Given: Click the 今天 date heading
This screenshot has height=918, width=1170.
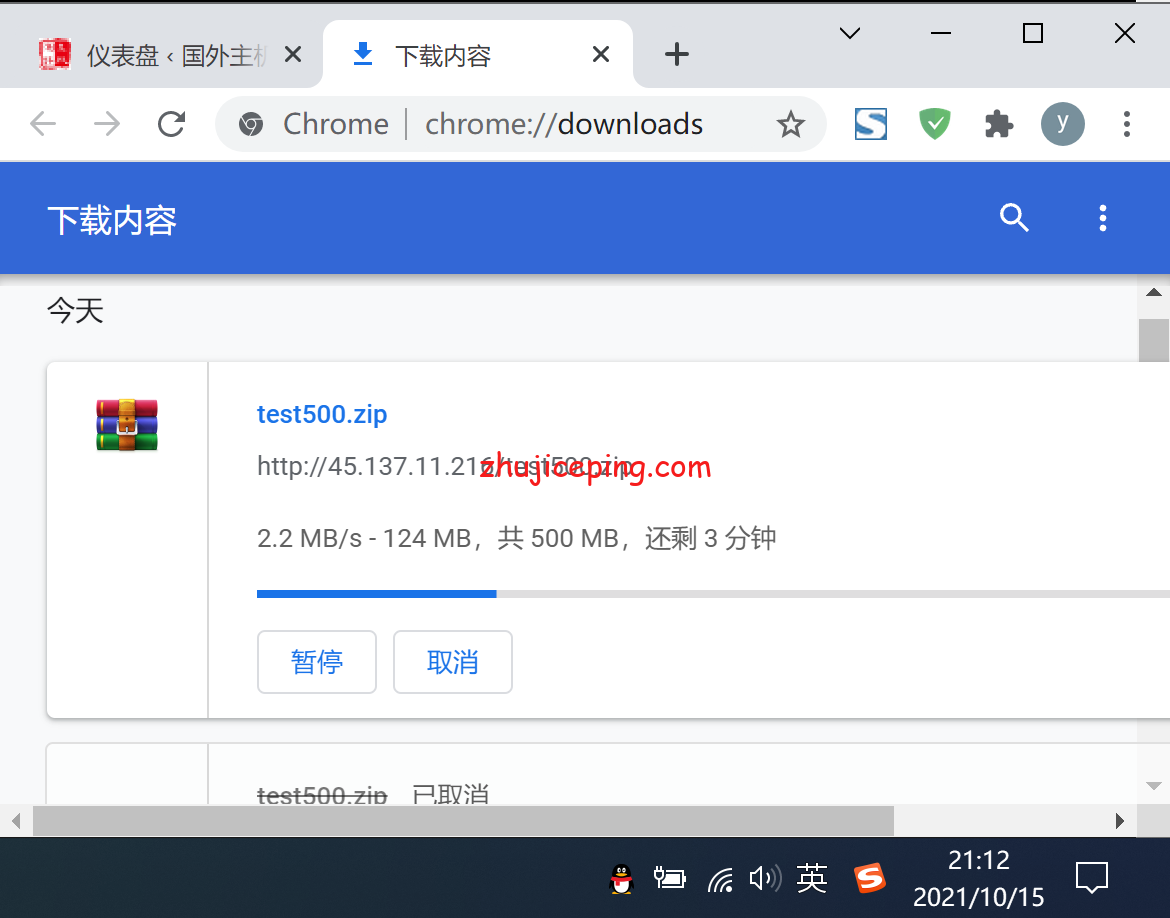Looking at the screenshot, I should tap(75, 310).
